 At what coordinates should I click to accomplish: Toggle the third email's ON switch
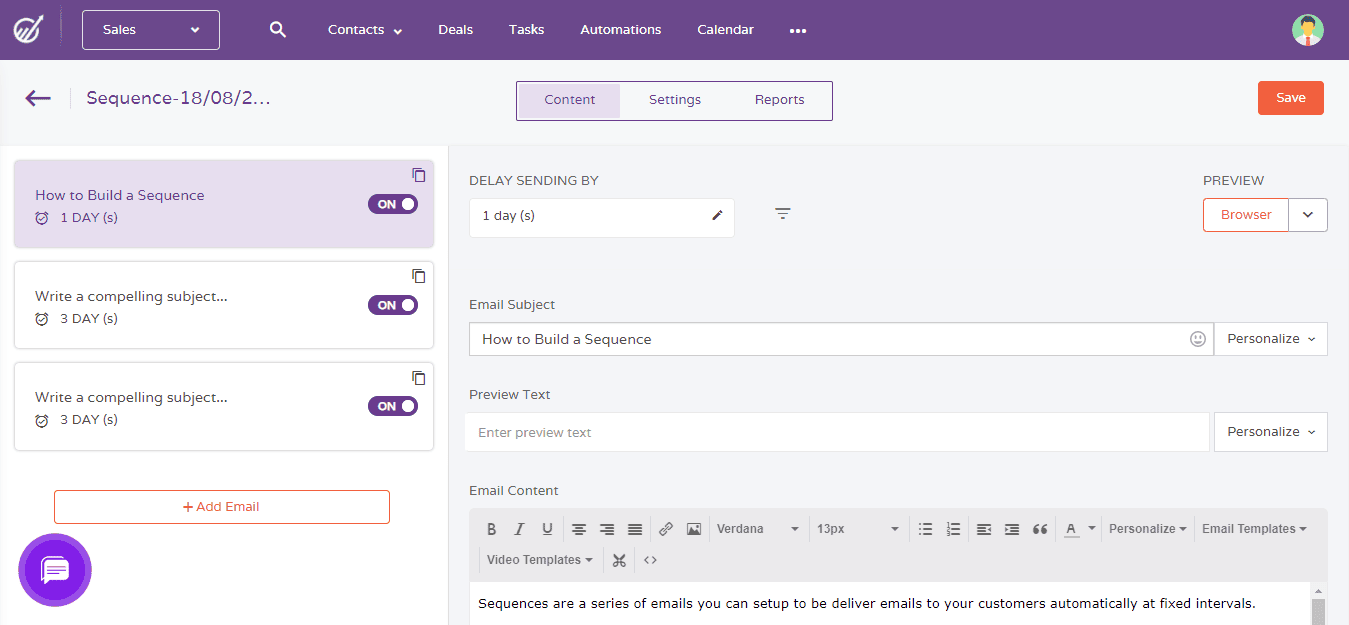tap(393, 406)
